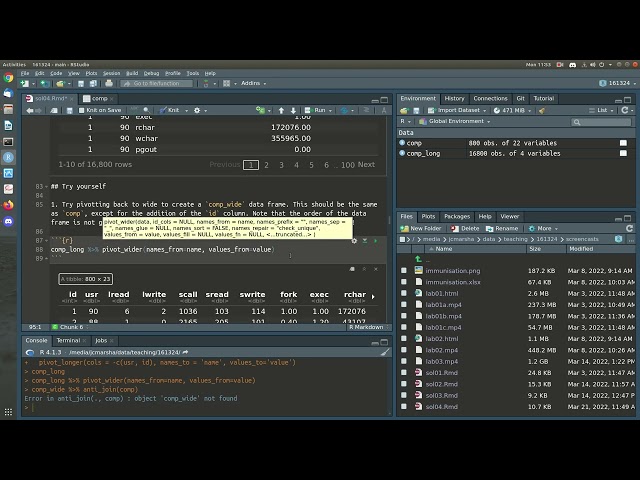Click the Open File folder icon
The image size is (640, 480).
pos(60,83)
